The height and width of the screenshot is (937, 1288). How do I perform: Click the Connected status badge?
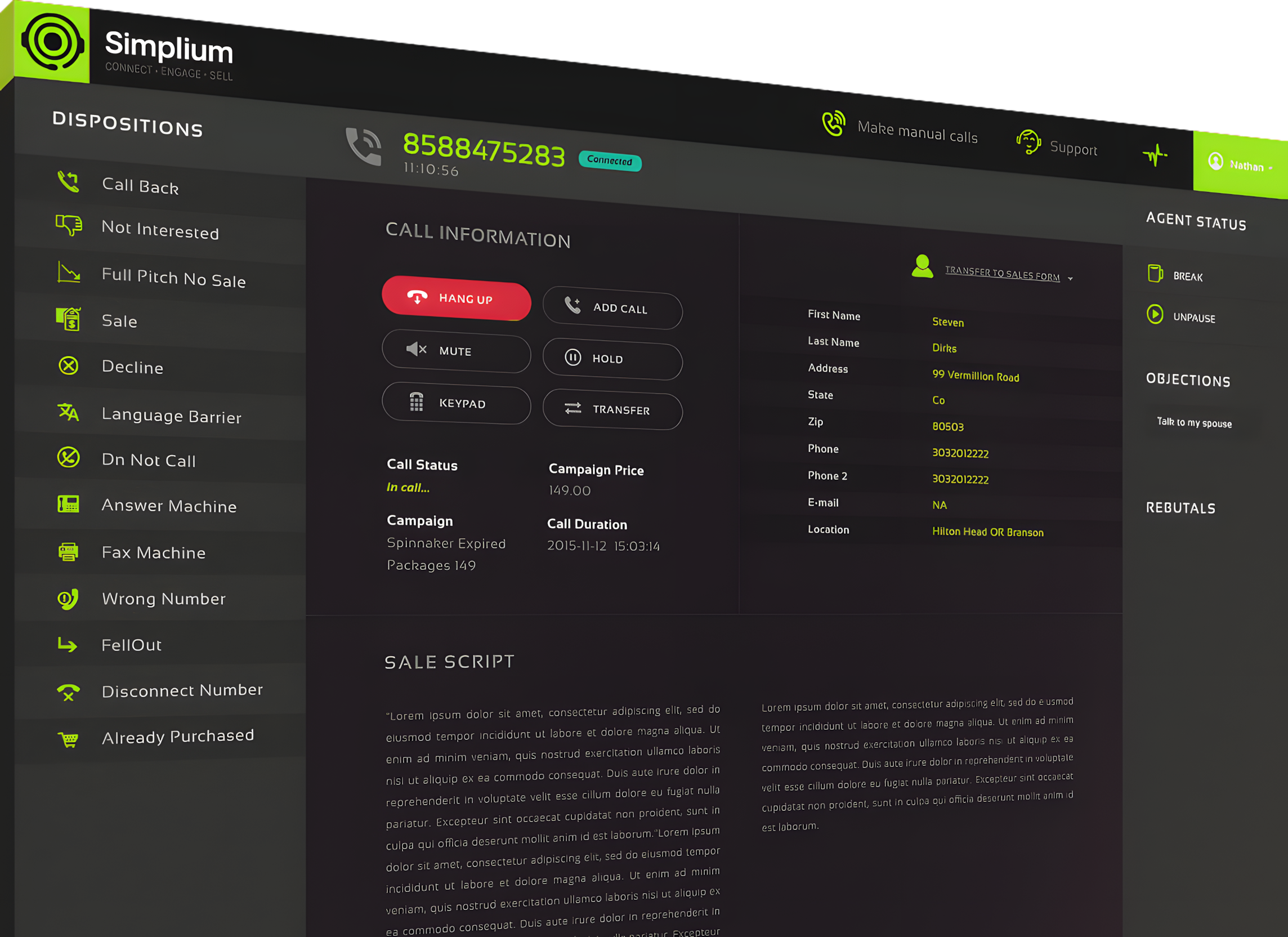(x=609, y=162)
